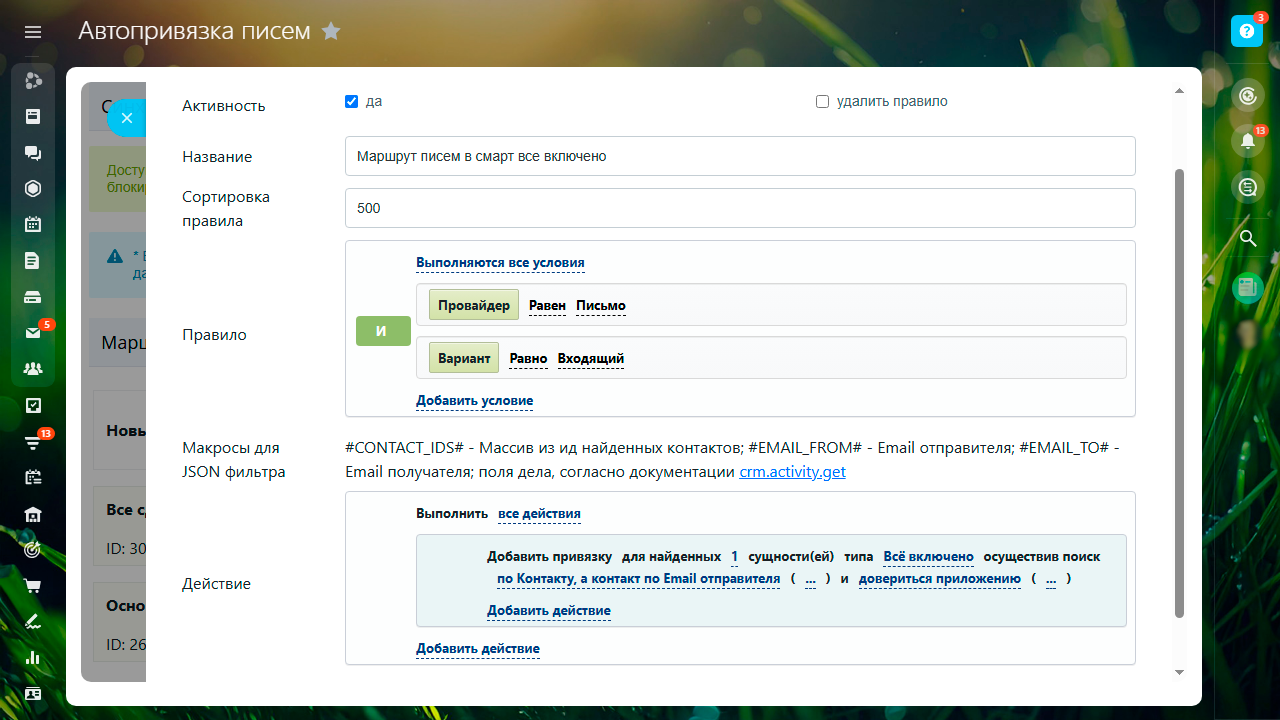The height and width of the screenshot is (720, 1280).
Task: Open the calendar icon in the left sidebar
Action: click(33, 224)
